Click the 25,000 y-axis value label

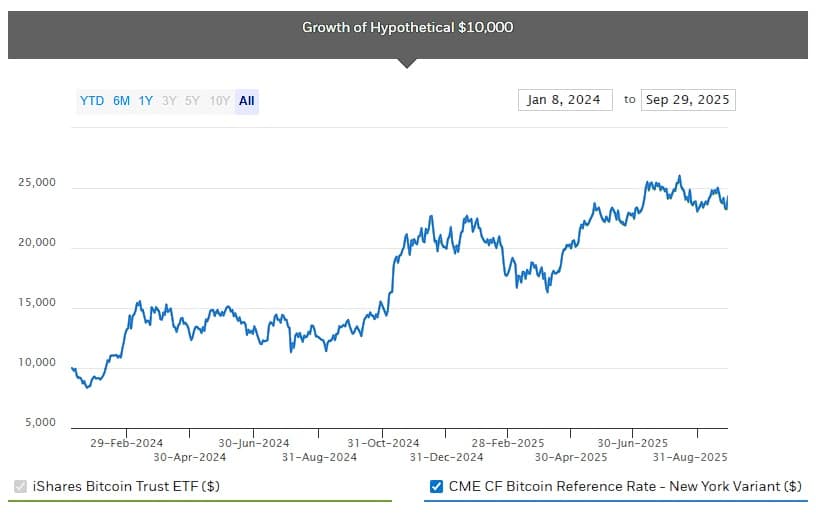[x=37, y=184]
